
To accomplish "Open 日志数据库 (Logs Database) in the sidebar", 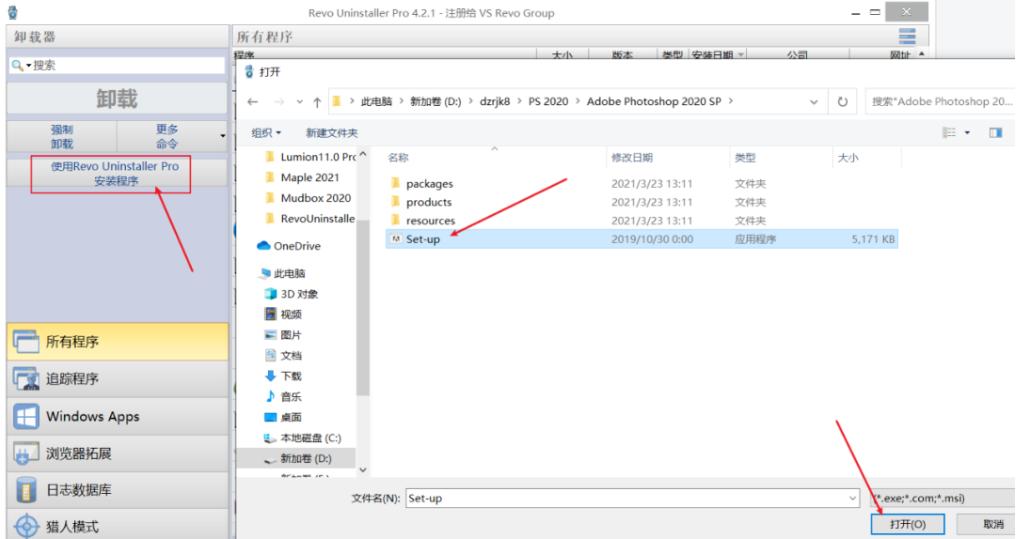I will coord(118,490).
